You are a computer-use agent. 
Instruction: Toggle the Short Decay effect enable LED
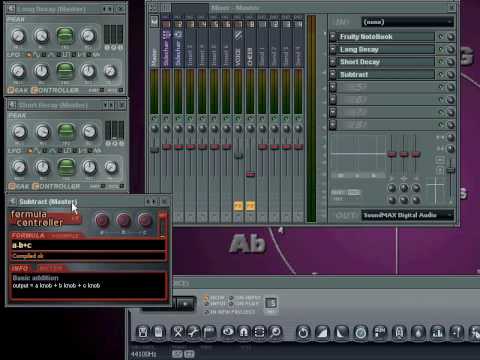point(441,62)
